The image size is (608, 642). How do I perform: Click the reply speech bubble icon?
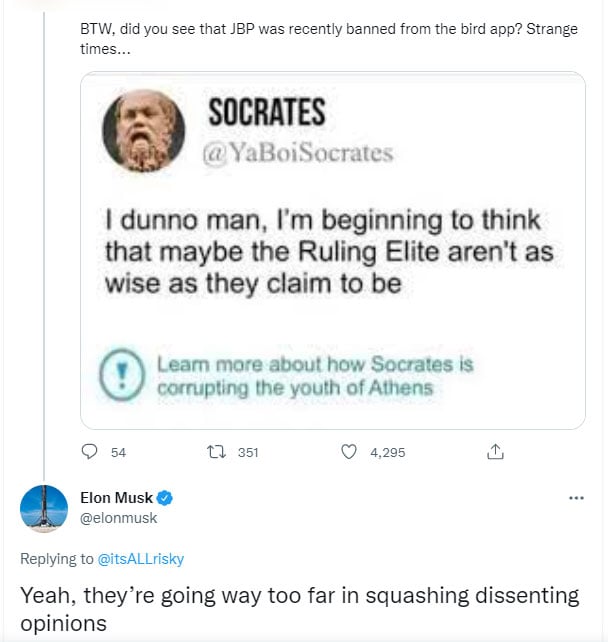click(x=88, y=452)
